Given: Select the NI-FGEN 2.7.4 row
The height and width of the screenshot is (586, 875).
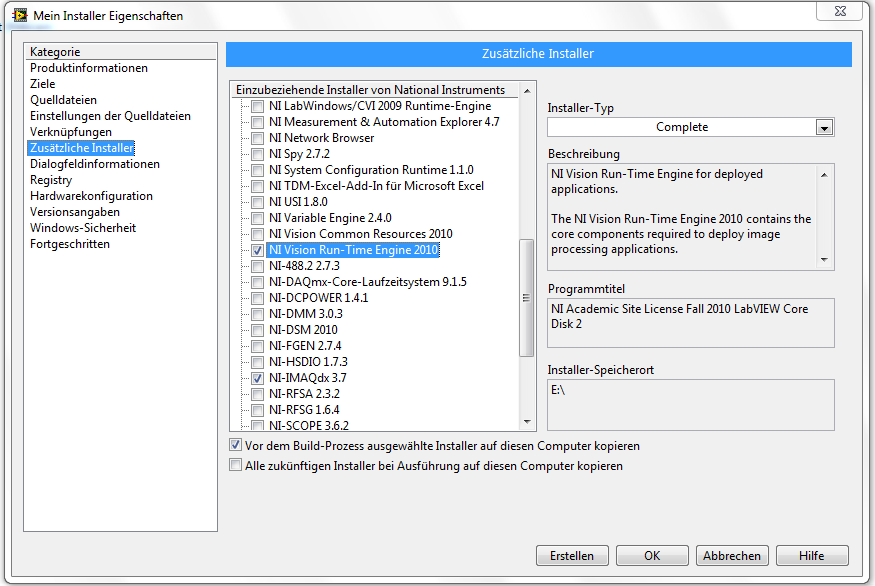Looking at the screenshot, I should [305, 346].
